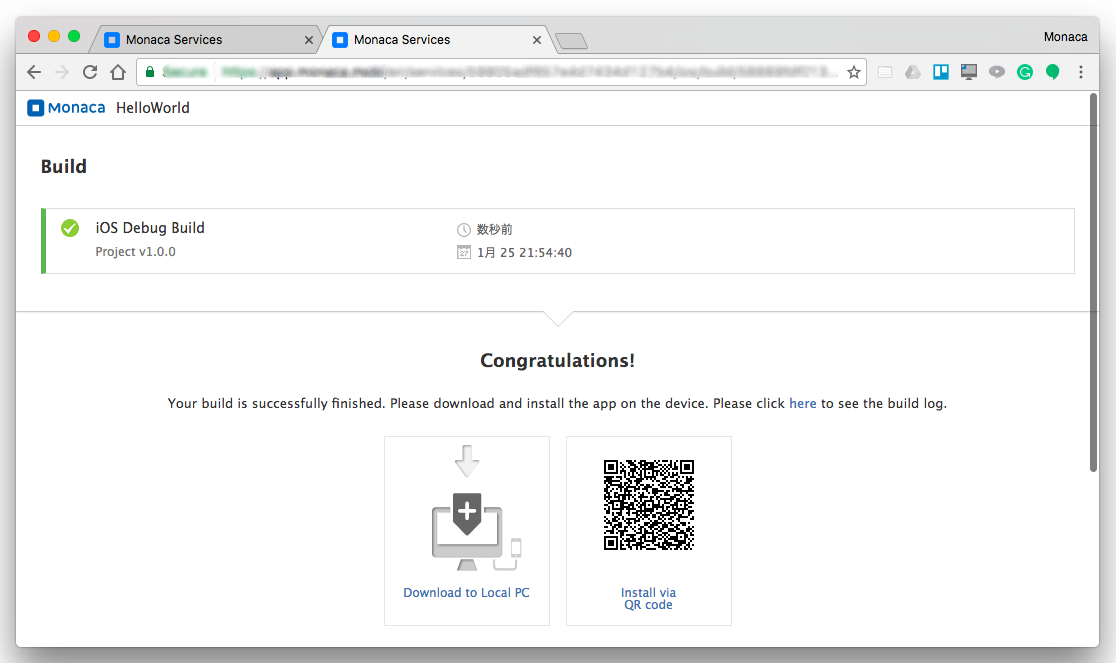Click the monitor screen extension icon
This screenshot has width=1116, height=663.
[x=968, y=72]
